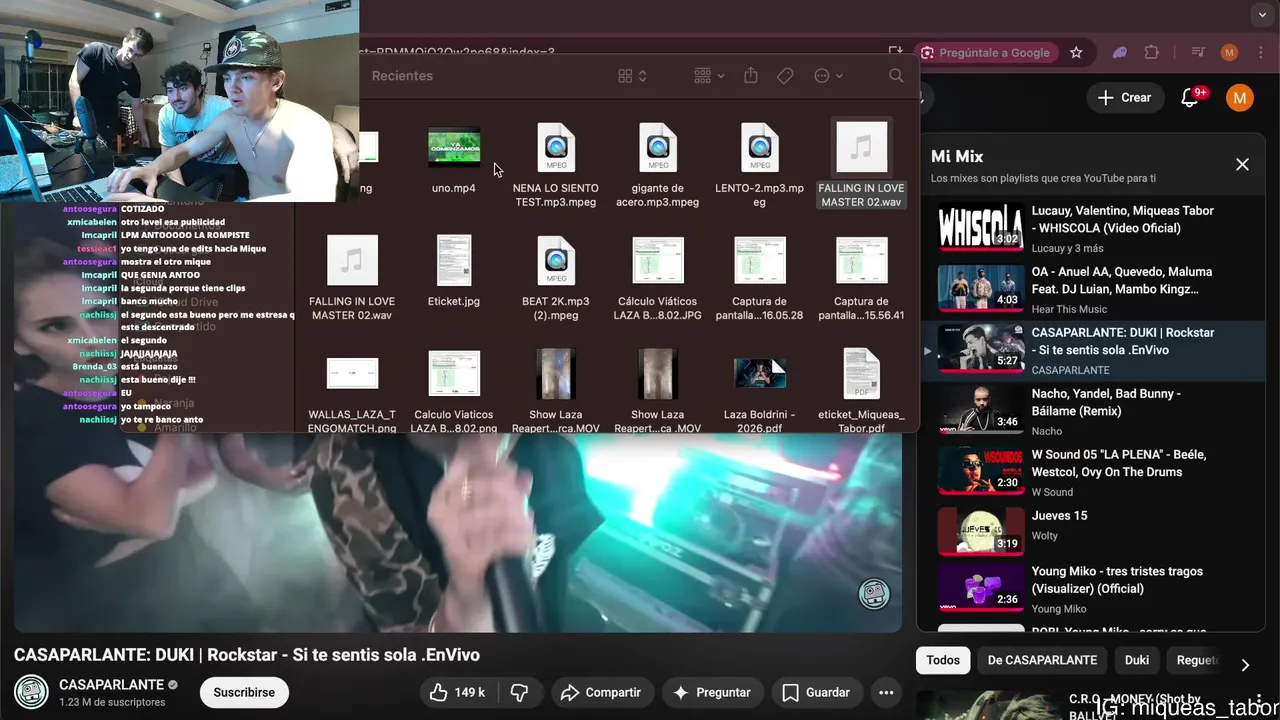1280x720 pixels.
Task: Open Finder group-by dropdown
Action: tap(709, 76)
